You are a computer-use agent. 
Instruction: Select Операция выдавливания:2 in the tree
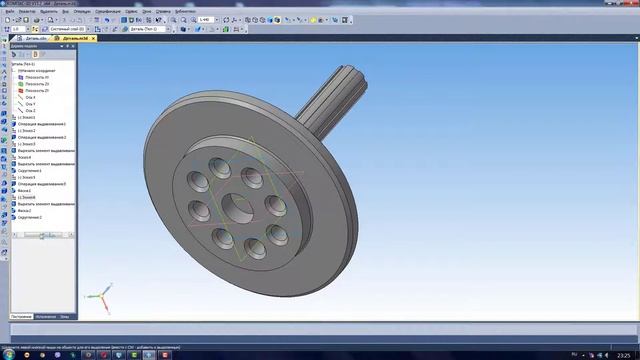[x=42, y=138]
